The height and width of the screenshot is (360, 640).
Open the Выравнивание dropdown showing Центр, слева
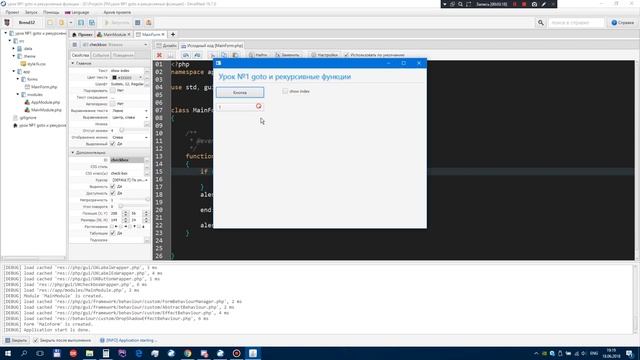point(129,117)
